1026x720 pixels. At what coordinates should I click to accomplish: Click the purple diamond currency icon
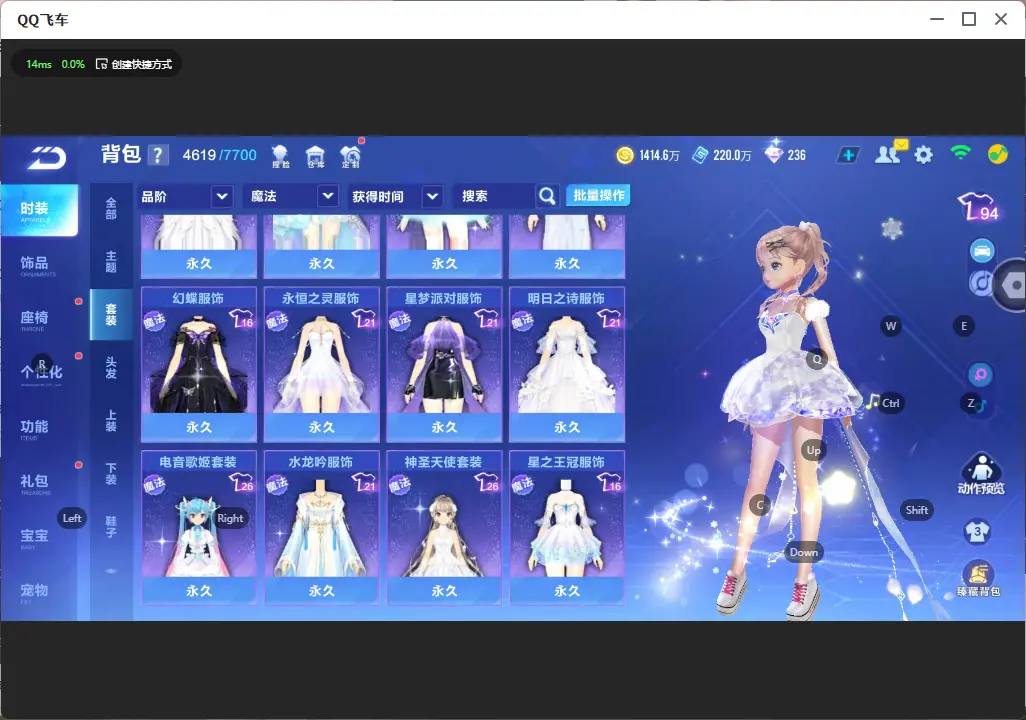tap(774, 154)
